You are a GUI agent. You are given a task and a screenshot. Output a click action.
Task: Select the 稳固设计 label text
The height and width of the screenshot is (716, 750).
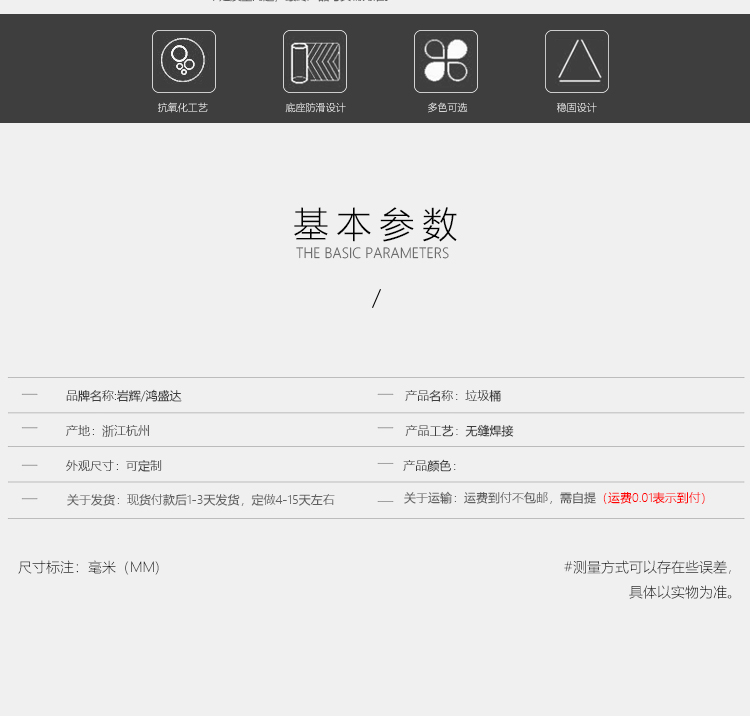click(577, 107)
